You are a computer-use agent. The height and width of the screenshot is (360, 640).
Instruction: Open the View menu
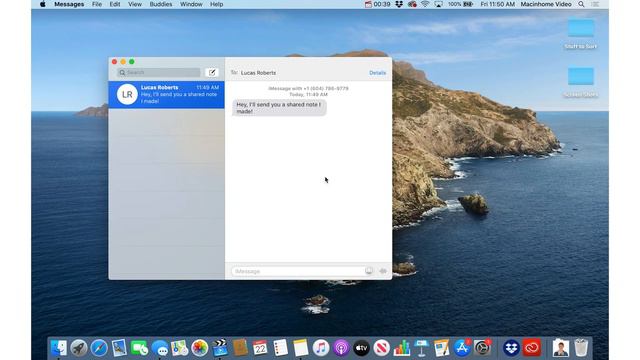[x=135, y=4]
